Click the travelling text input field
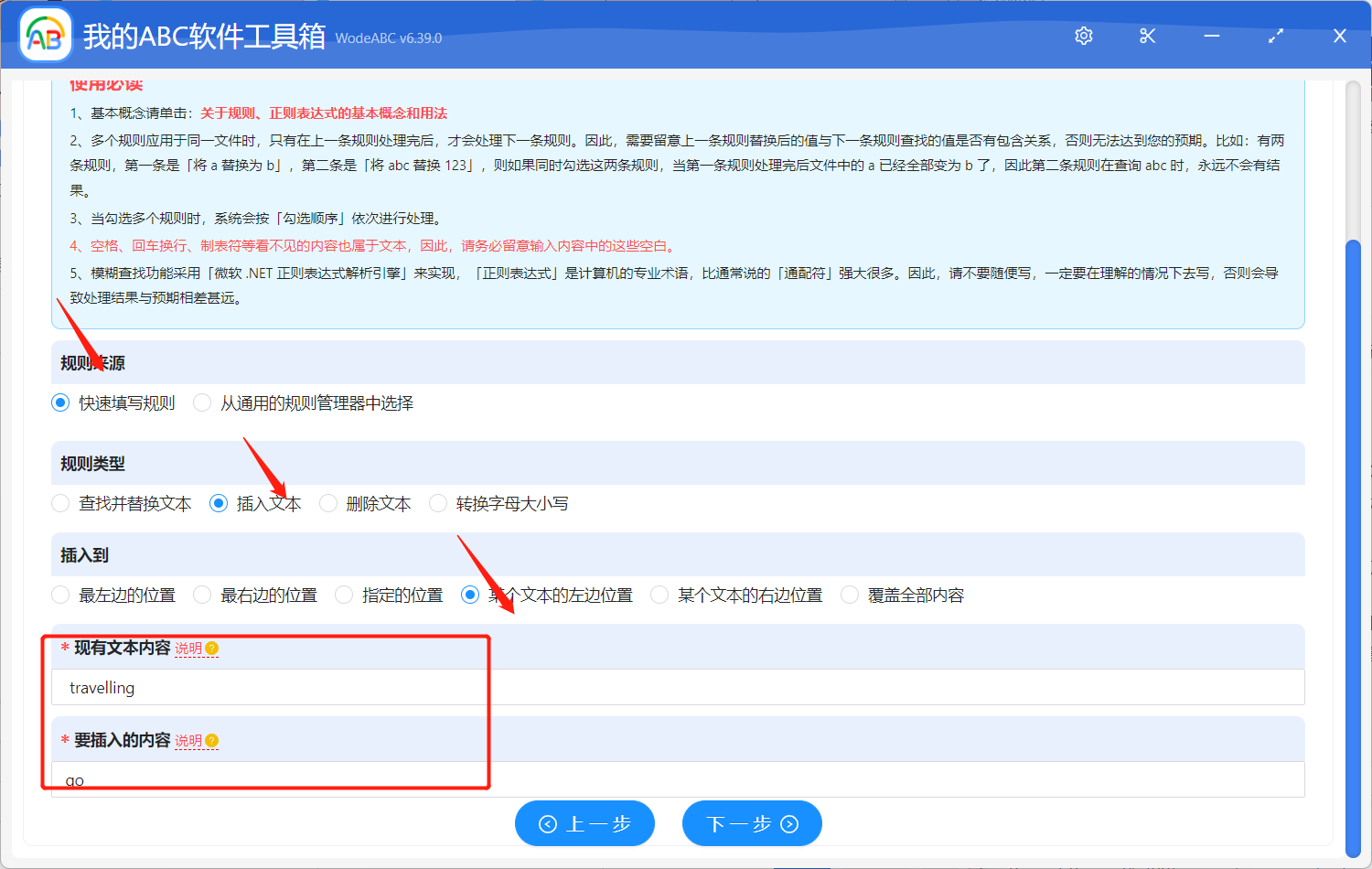Viewport: 1372px width, 869px height. click(366, 687)
